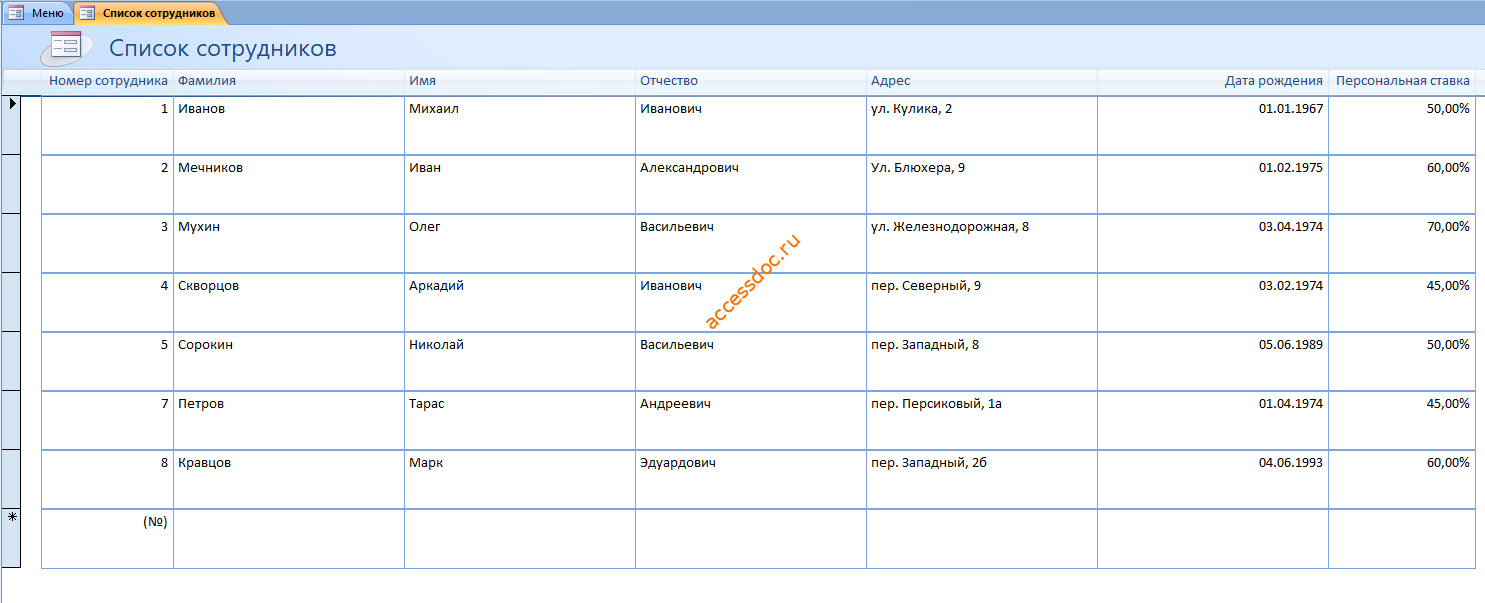Select record selector for Мечников row
This screenshot has height=603, width=1485.
(11, 184)
